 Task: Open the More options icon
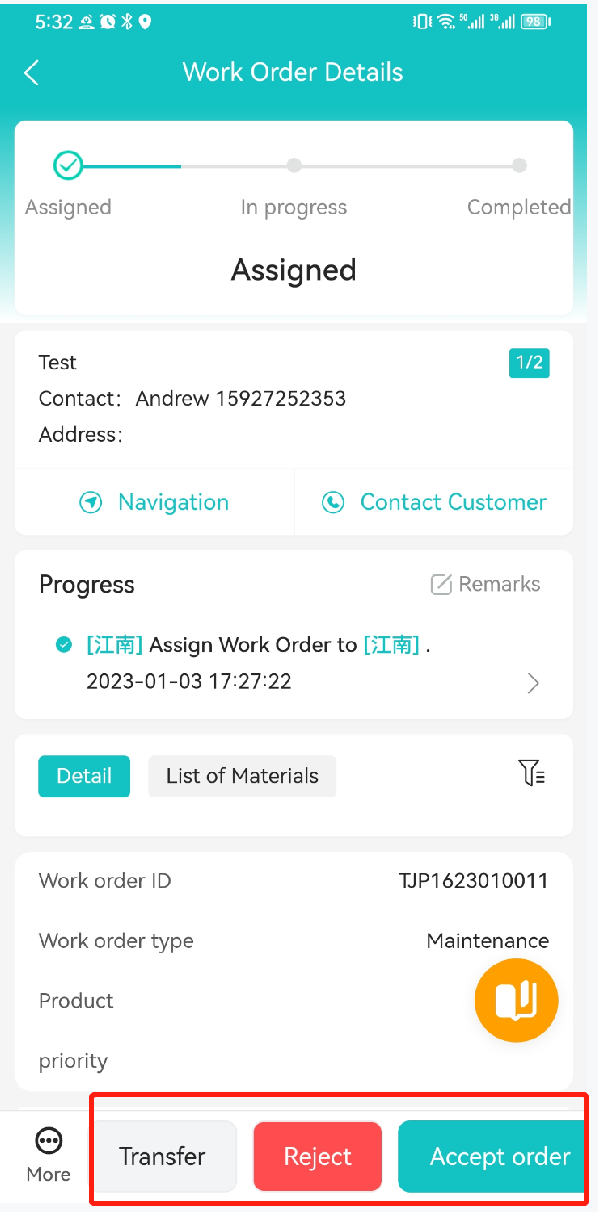click(x=48, y=1141)
